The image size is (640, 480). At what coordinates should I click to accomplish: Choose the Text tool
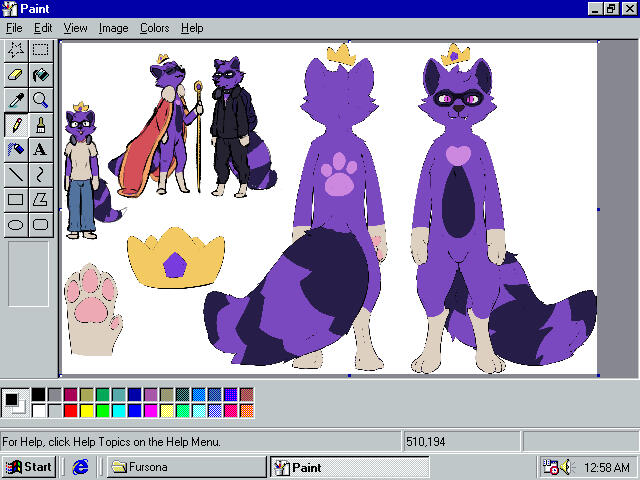40,149
